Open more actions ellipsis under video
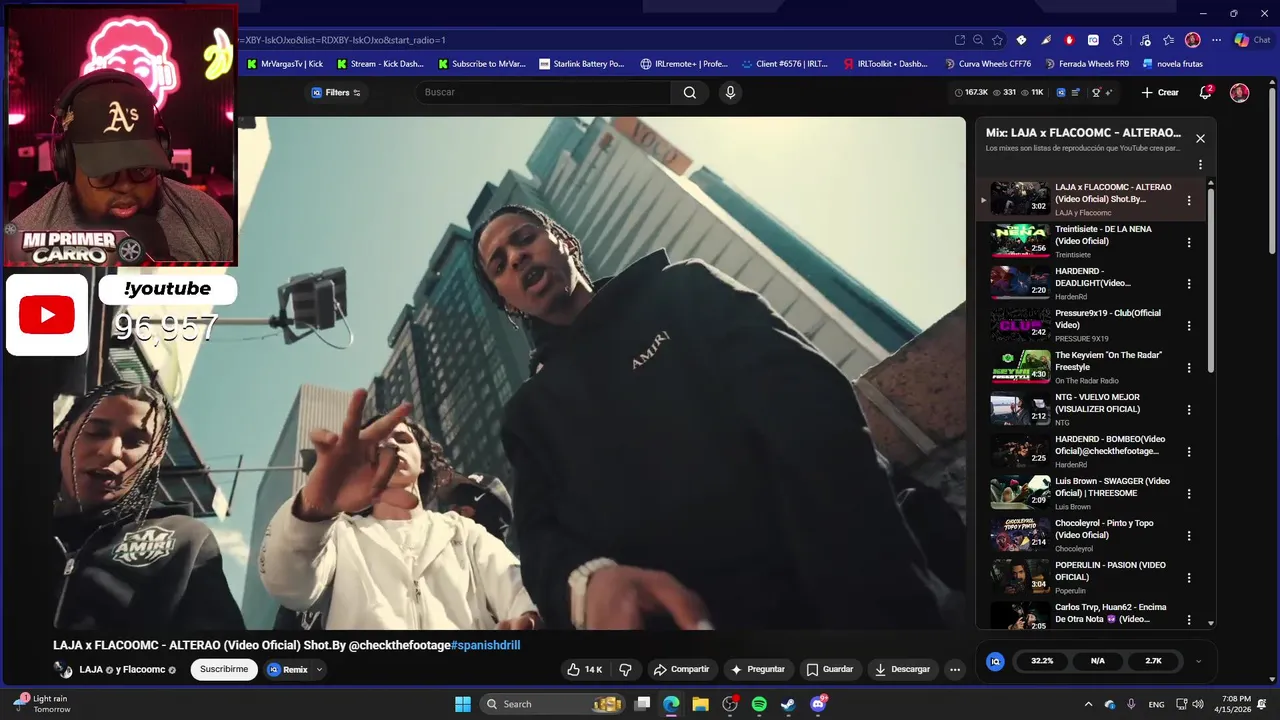 955,669
